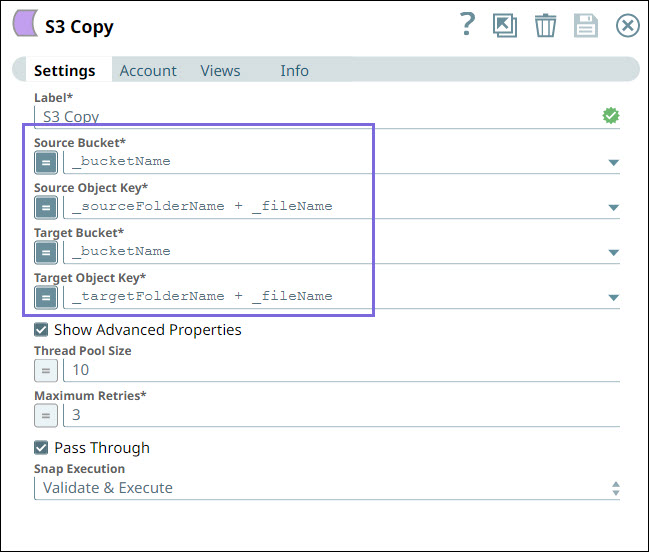
Task: Switch to the Account tab
Action: [x=148, y=71]
